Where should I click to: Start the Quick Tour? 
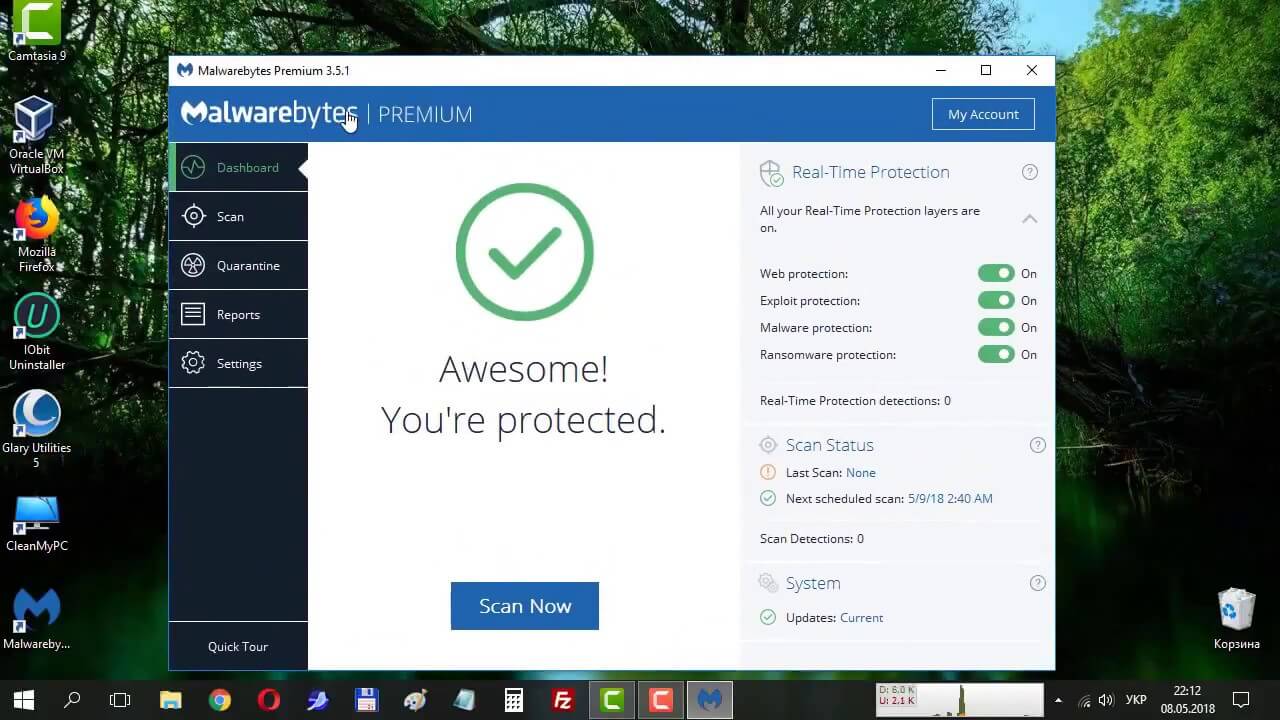point(238,646)
